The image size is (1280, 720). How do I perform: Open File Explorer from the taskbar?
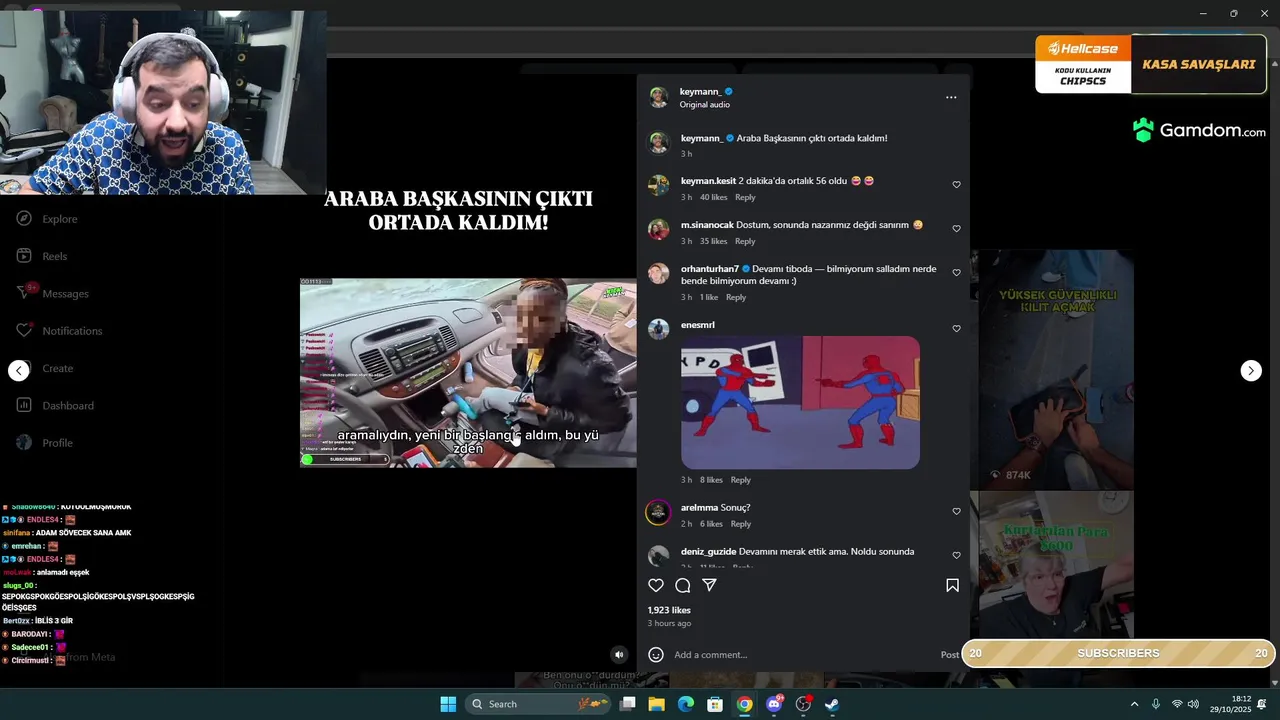click(656, 704)
